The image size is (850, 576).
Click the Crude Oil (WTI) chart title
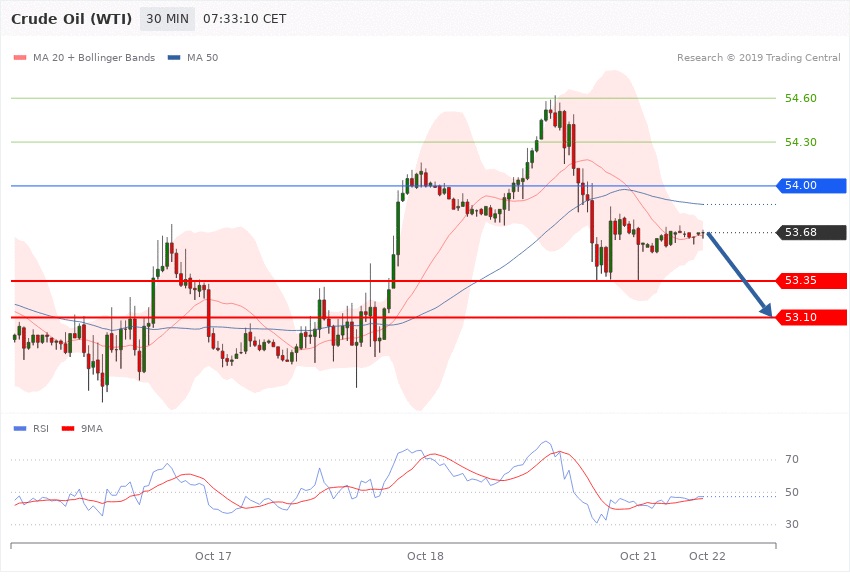click(x=71, y=19)
